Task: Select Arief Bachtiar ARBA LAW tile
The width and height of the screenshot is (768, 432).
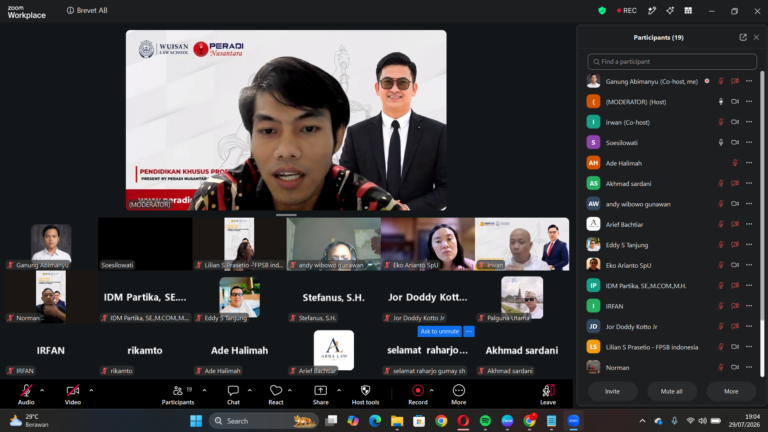Action: pos(334,350)
